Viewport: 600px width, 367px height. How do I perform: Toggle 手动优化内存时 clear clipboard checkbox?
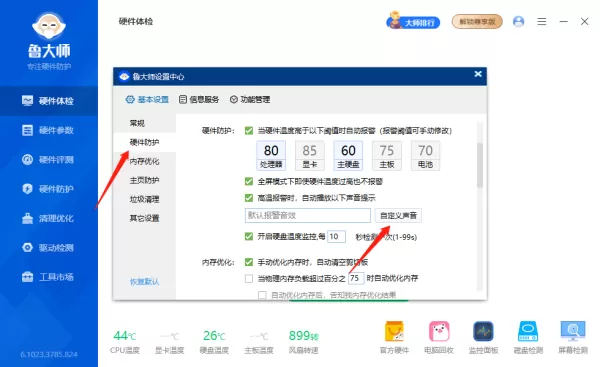tap(249, 262)
